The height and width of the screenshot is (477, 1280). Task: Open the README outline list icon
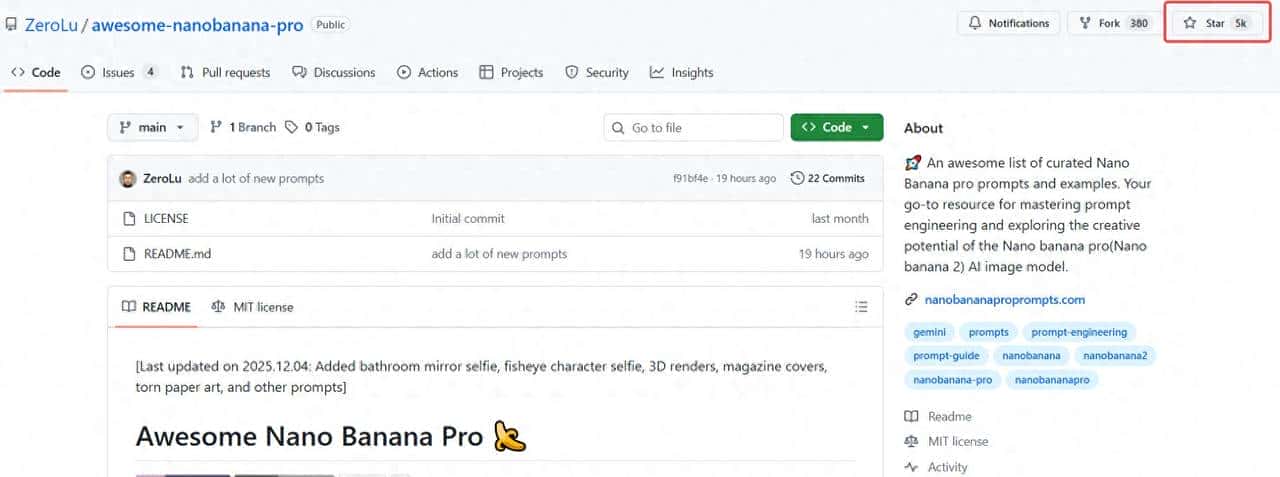pos(861,307)
